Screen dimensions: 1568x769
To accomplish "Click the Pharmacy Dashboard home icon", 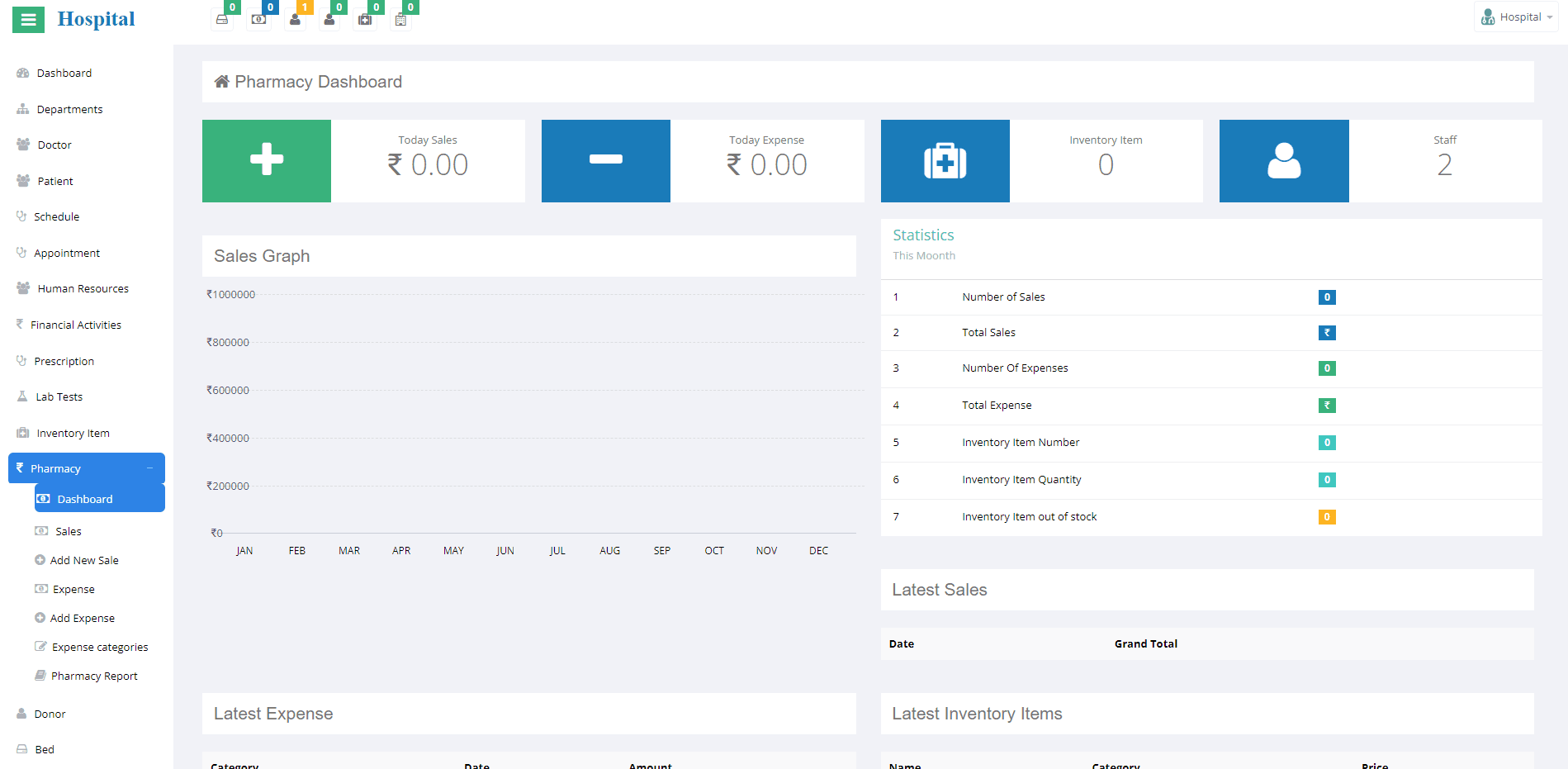I will point(221,82).
